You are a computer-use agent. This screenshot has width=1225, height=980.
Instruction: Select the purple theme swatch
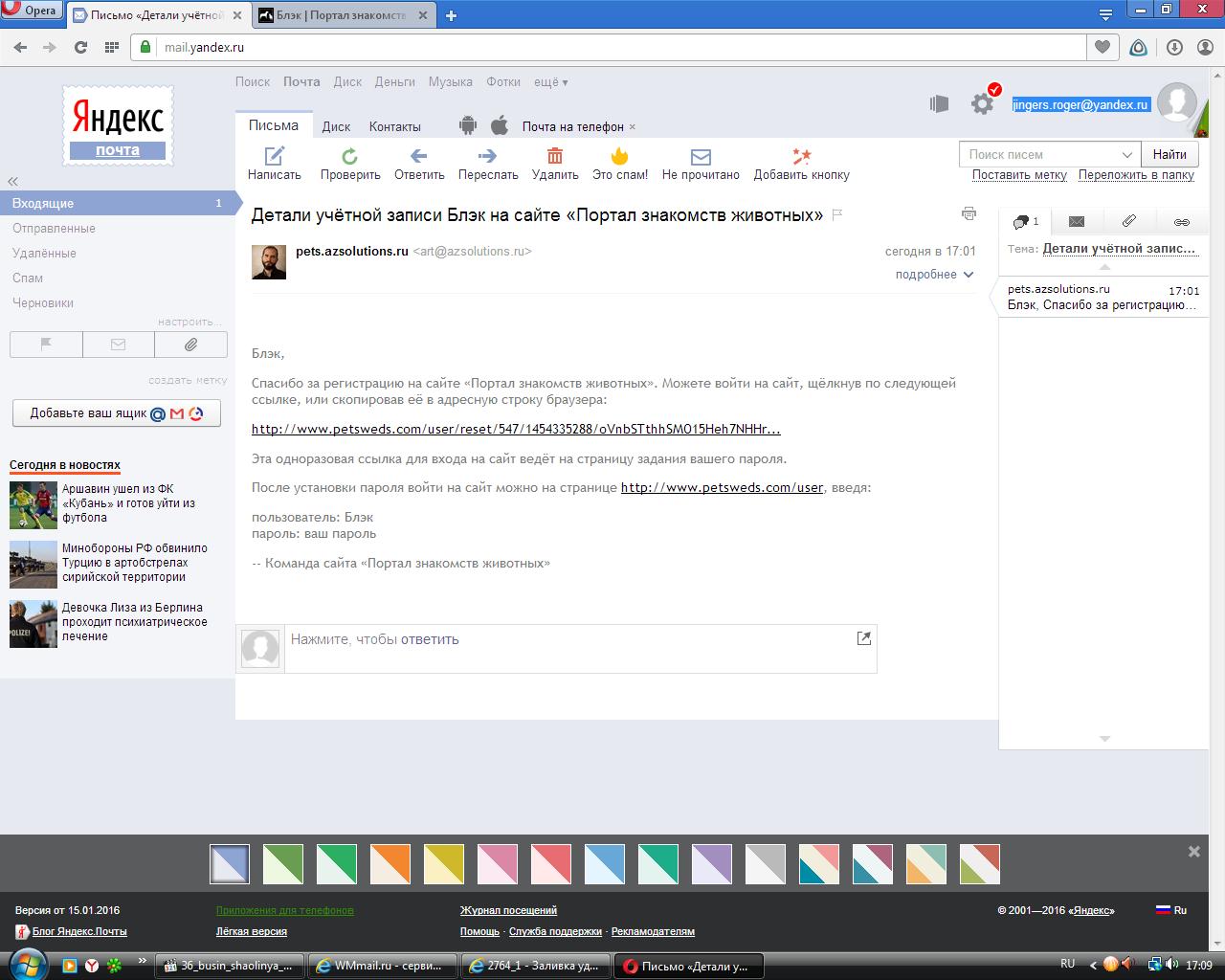click(712, 864)
